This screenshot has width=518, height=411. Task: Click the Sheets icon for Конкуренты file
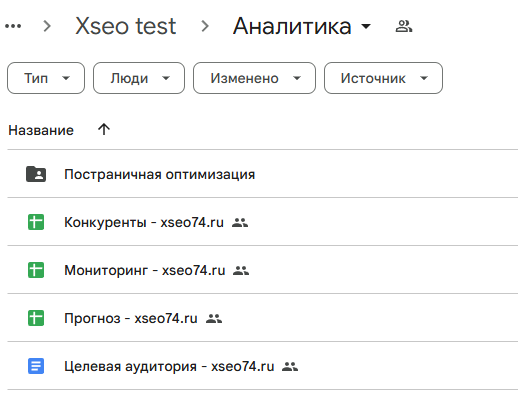(x=36, y=222)
